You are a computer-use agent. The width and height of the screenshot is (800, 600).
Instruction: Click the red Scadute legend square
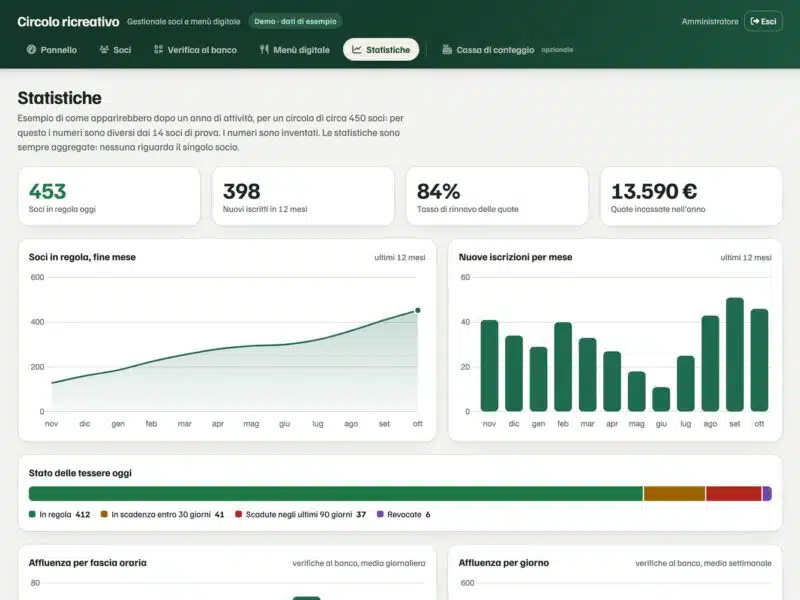pyautogui.click(x=238, y=514)
